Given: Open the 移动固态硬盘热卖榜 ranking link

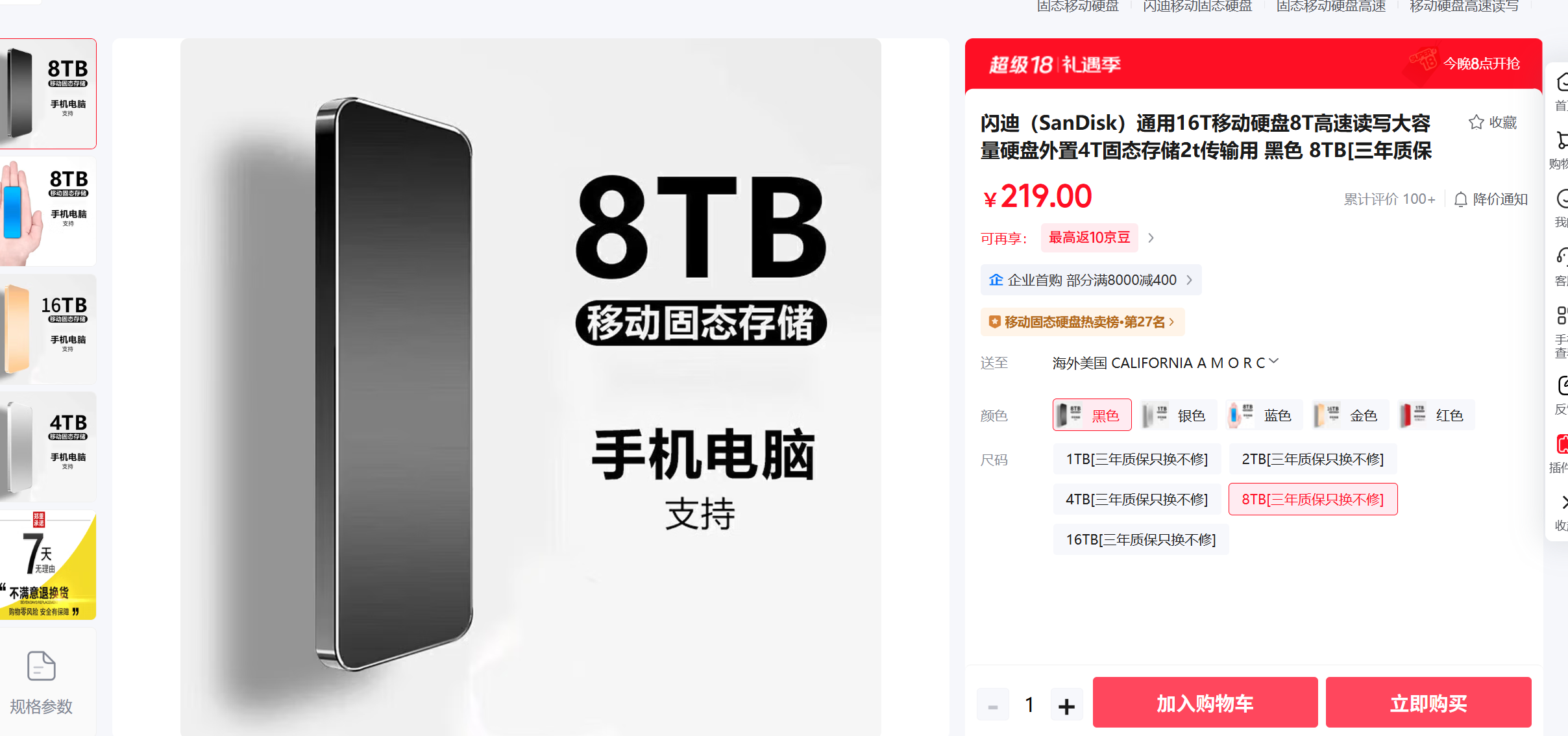Looking at the screenshot, I should 1082,322.
